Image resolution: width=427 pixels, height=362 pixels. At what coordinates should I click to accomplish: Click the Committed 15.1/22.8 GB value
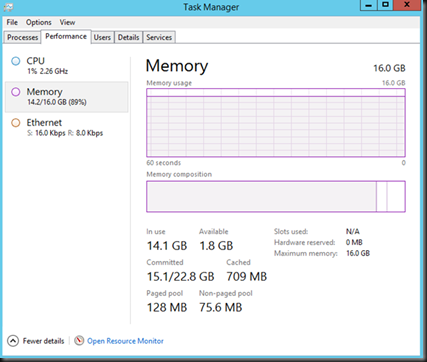(180, 277)
